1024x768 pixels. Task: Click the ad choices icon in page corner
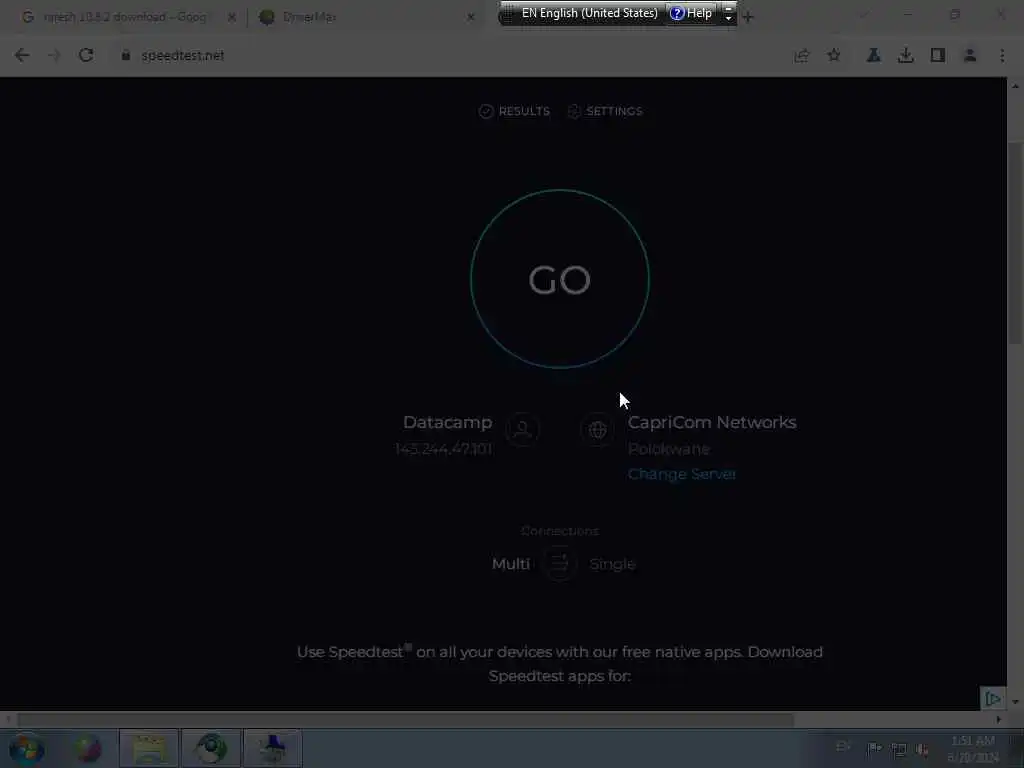click(993, 699)
